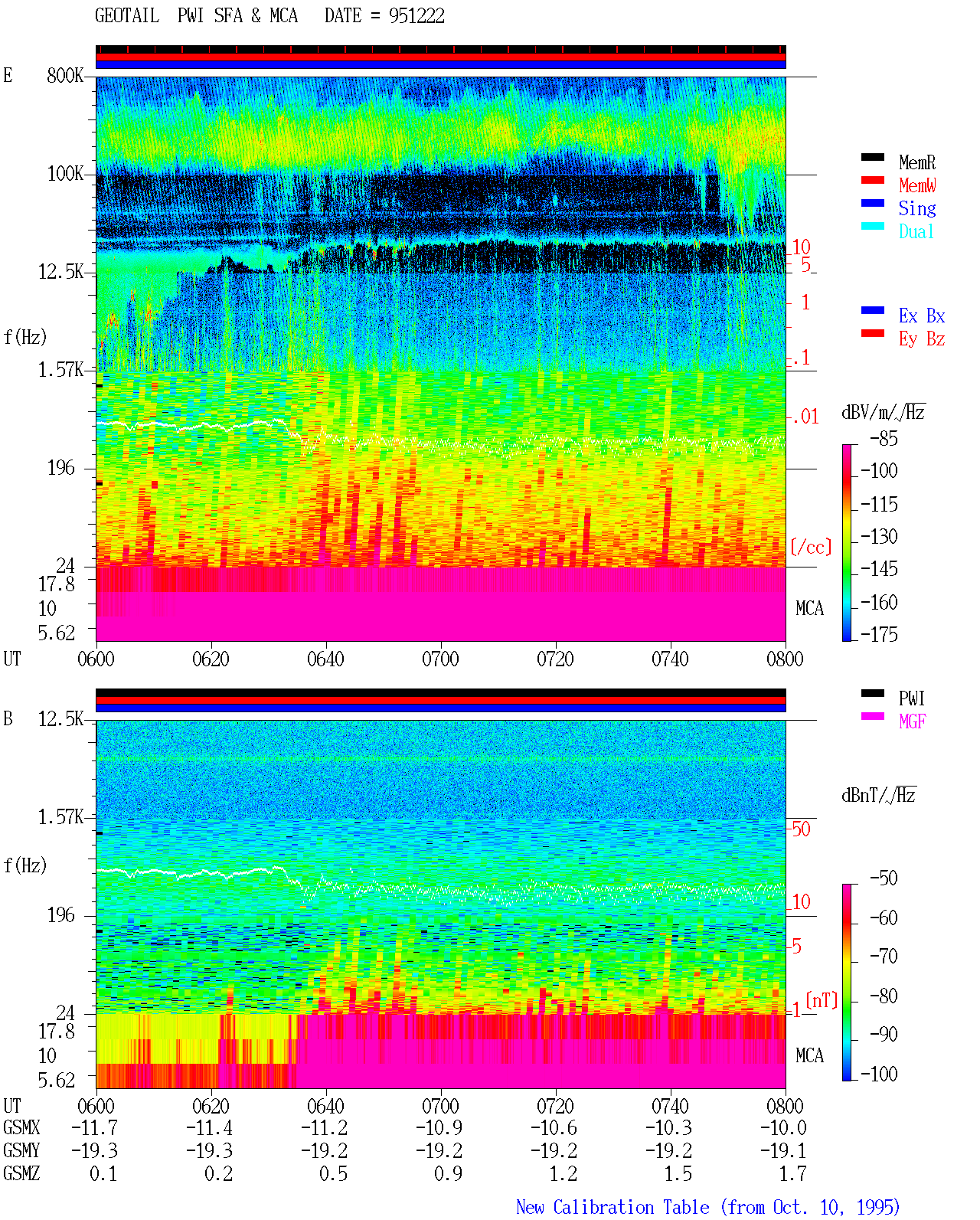Click the -50 value on dBnT scale
The image size is (980, 1220).
pos(884,878)
